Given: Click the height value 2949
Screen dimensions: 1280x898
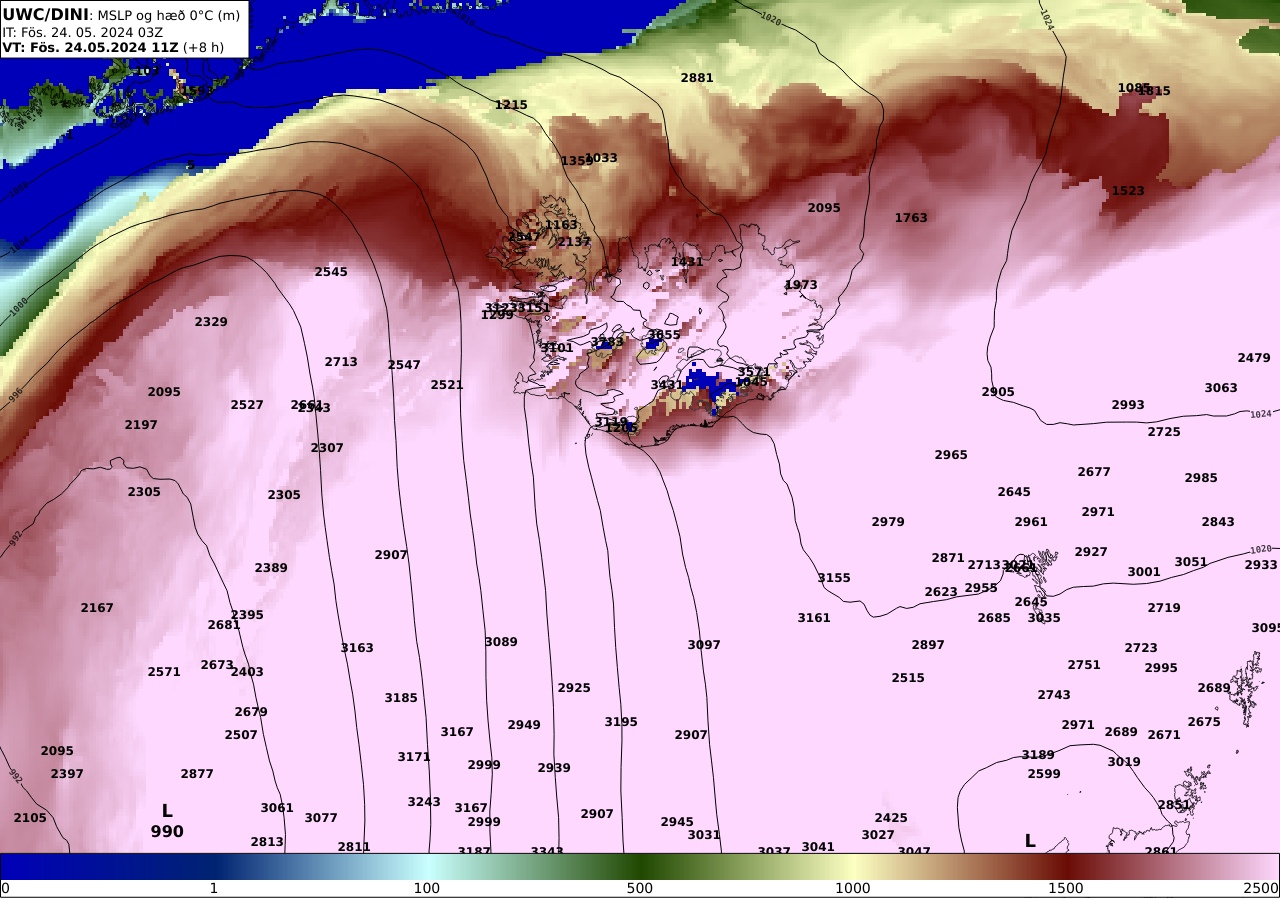Looking at the screenshot, I should coord(524,725).
